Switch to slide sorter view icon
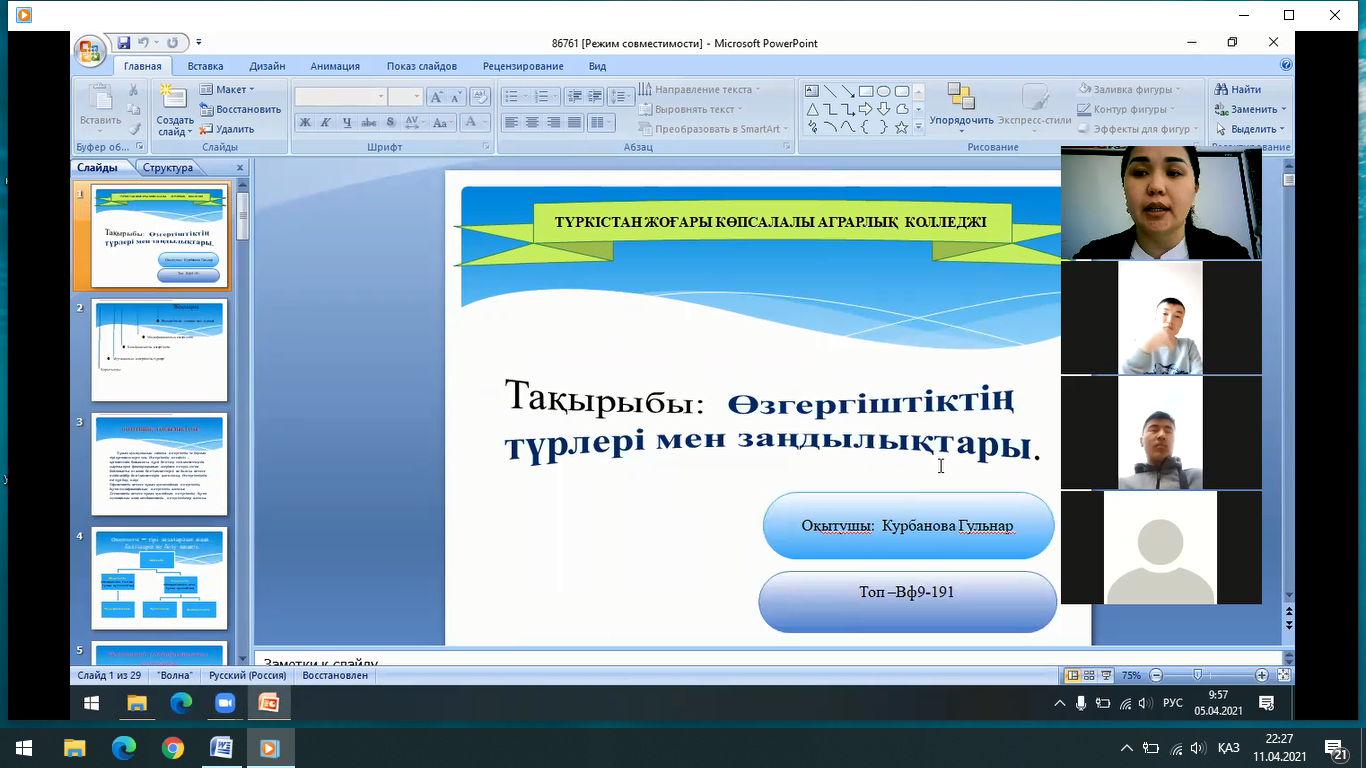1366x768 pixels. pyautogui.click(x=1089, y=675)
